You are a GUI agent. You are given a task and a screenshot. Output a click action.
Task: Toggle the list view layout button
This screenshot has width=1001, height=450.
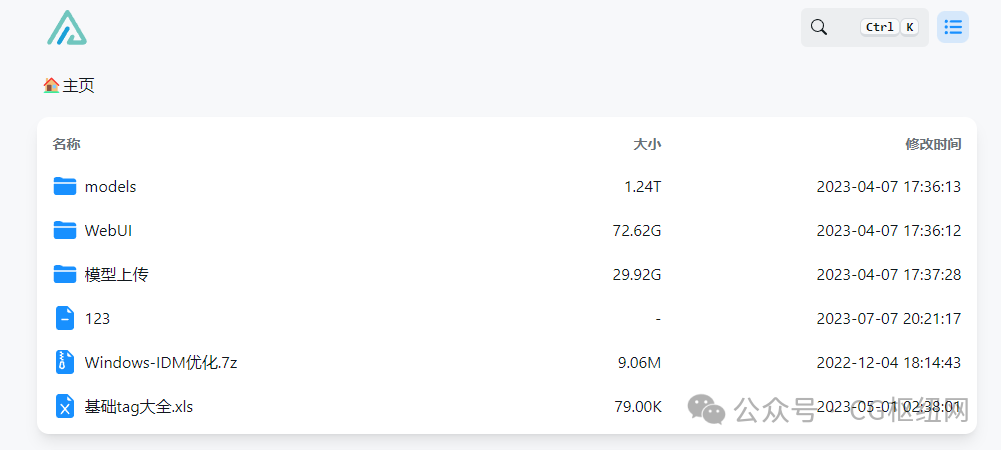pyautogui.click(x=952, y=27)
